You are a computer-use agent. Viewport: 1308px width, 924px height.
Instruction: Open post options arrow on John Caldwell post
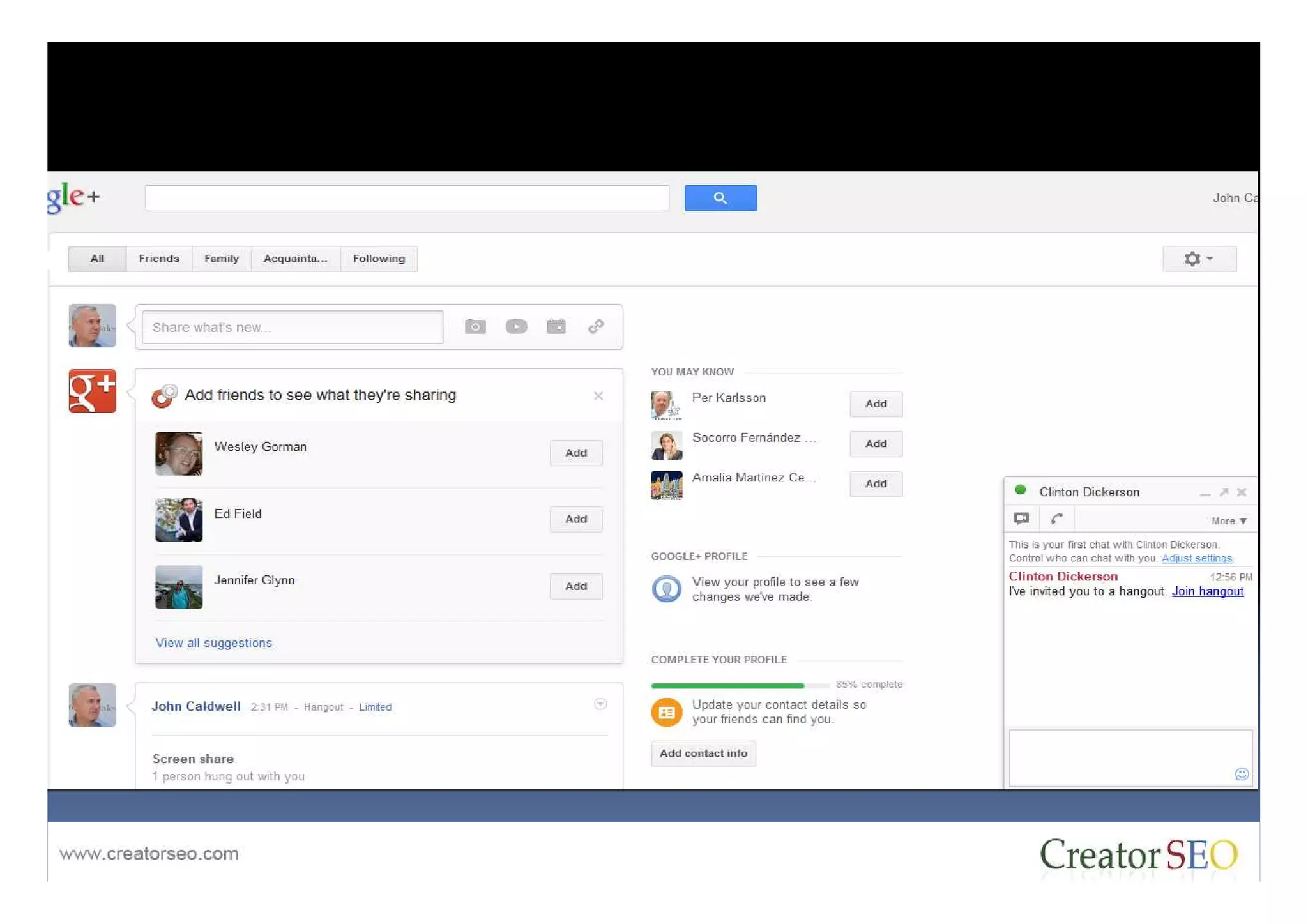pos(600,704)
